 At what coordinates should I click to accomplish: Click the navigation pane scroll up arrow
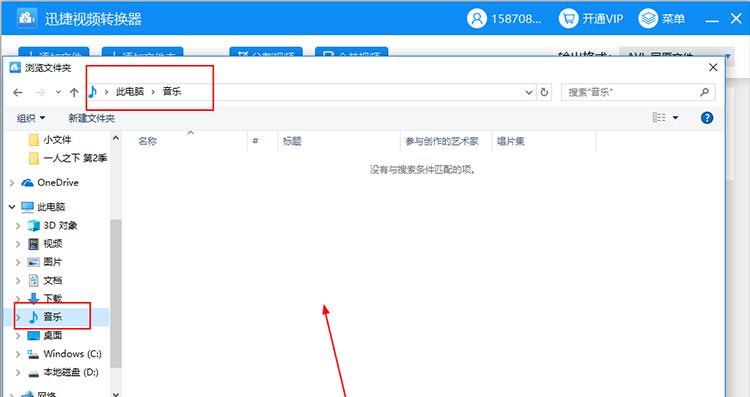116,138
